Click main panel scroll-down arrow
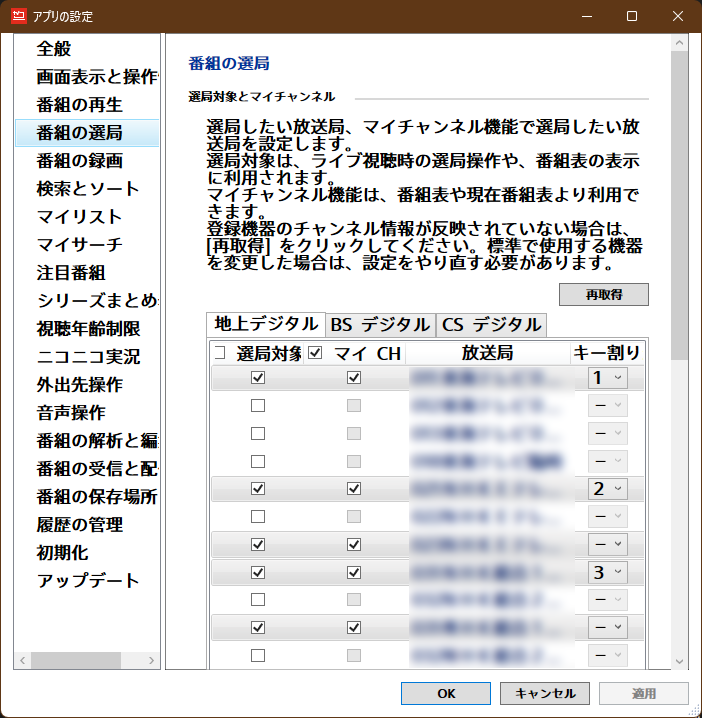The width and height of the screenshot is (702, 718). pyautogui.click(x=679, y=661)
